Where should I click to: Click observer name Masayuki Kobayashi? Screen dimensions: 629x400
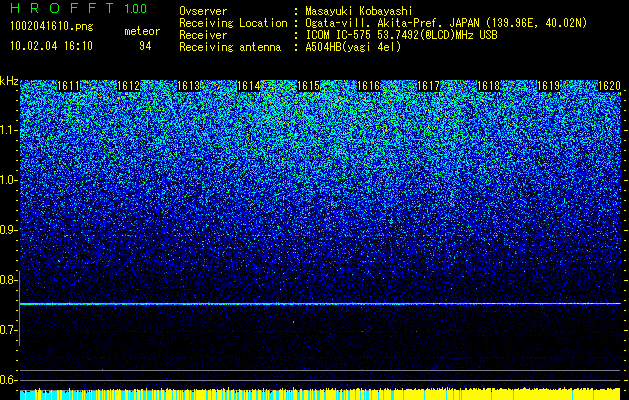(x=359, y=12)
